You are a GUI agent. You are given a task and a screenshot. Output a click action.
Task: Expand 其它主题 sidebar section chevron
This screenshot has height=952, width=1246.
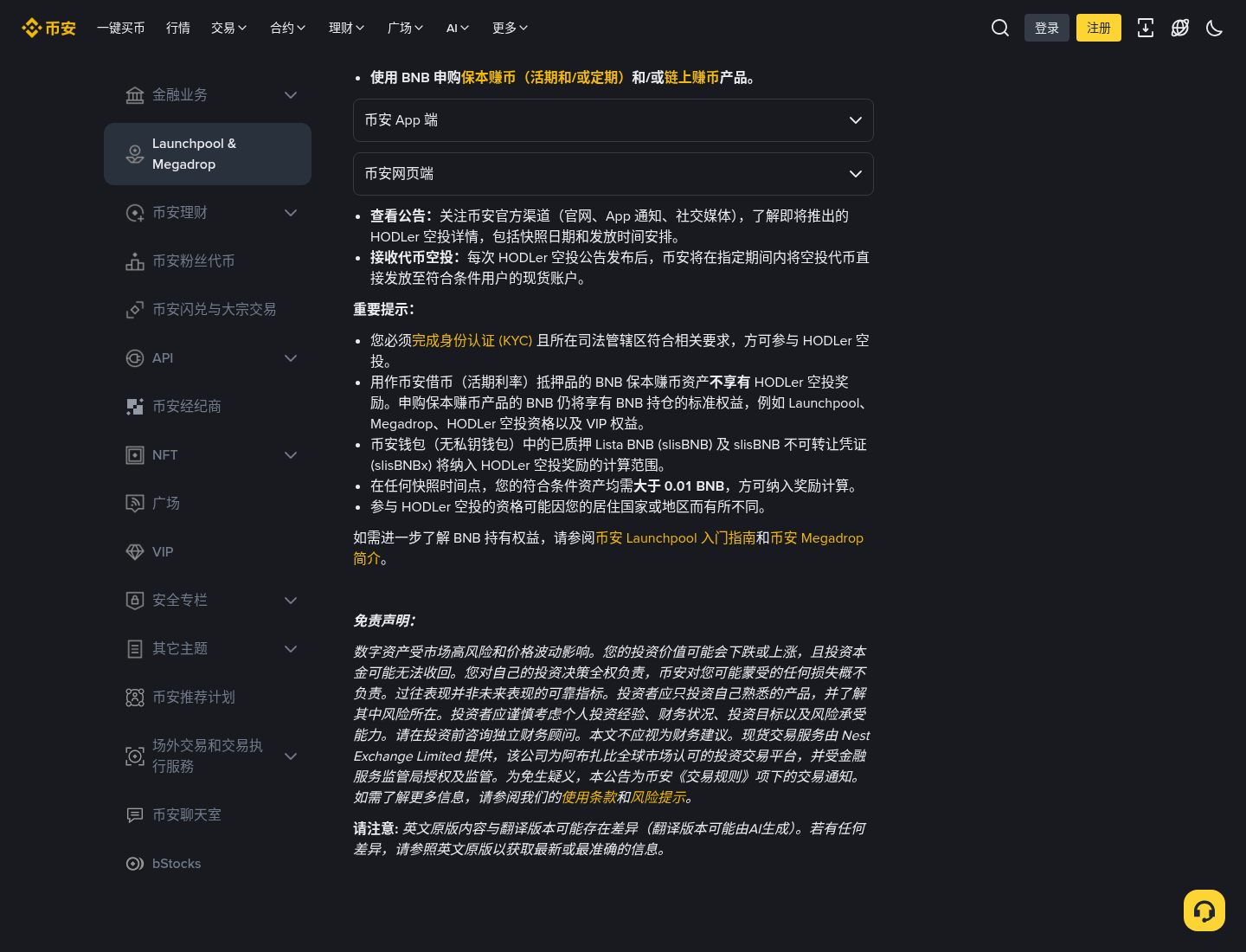coord(291,649)
